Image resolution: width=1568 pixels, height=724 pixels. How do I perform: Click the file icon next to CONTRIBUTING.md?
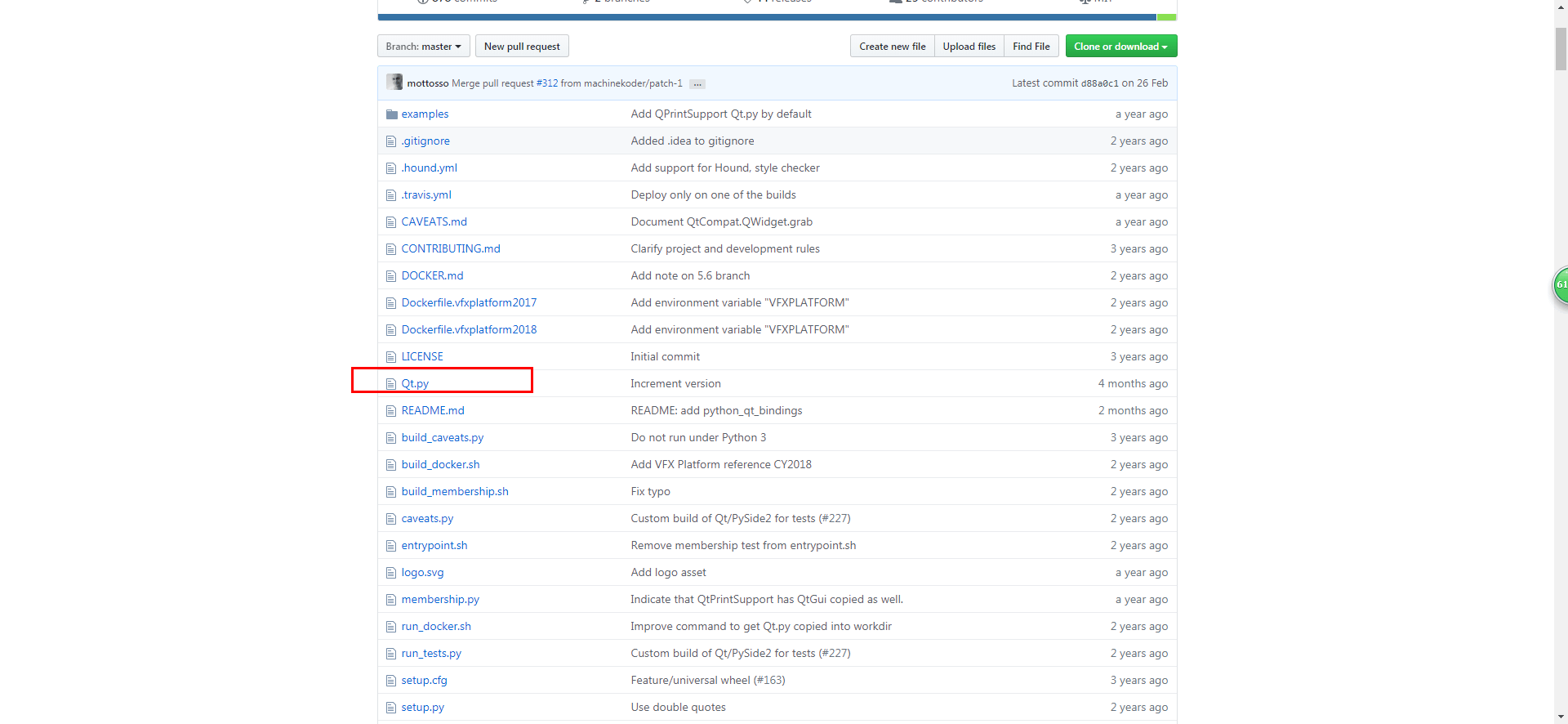coord(390,249)
